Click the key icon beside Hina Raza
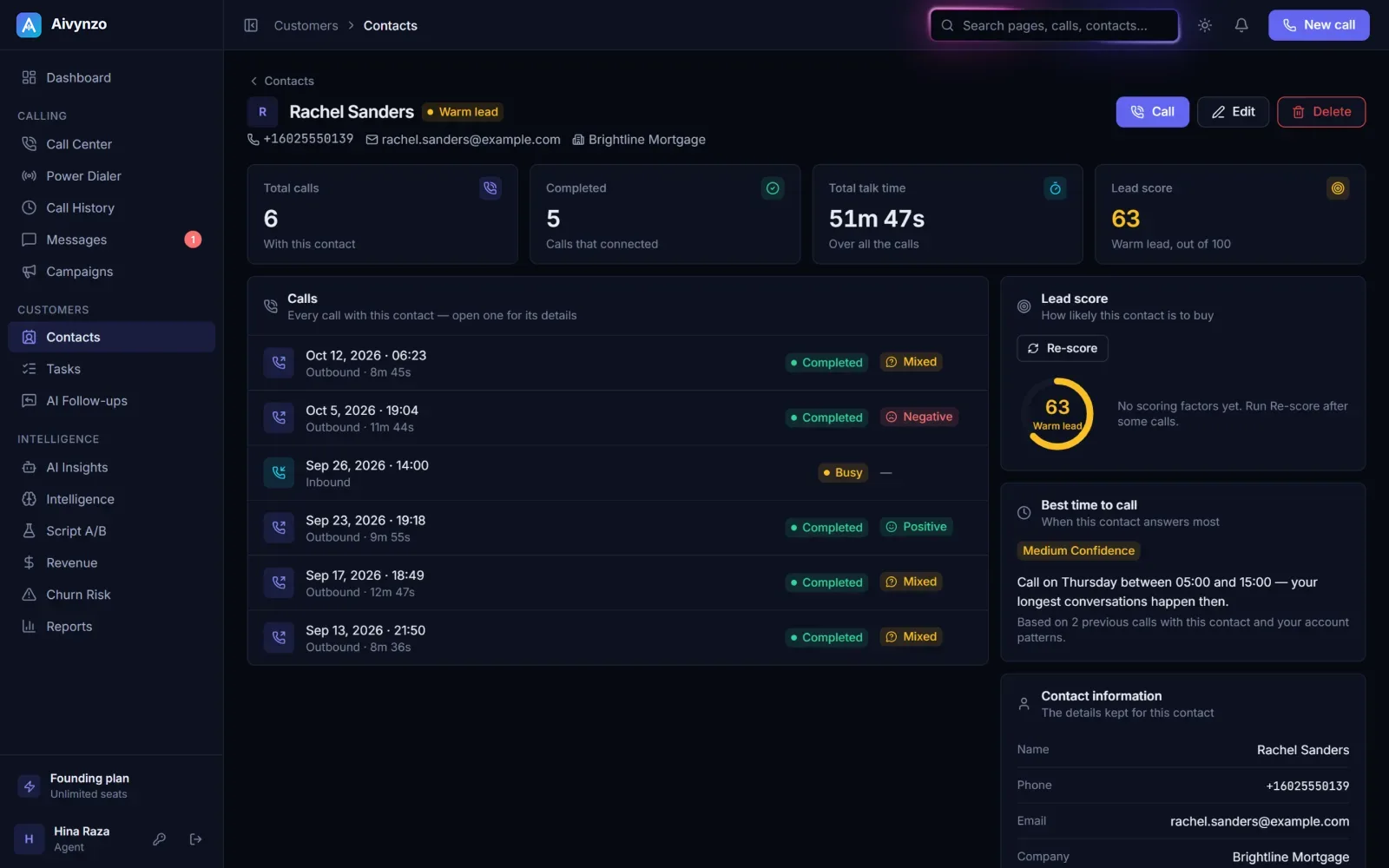1389x868 pixels. tap(159, 839)
